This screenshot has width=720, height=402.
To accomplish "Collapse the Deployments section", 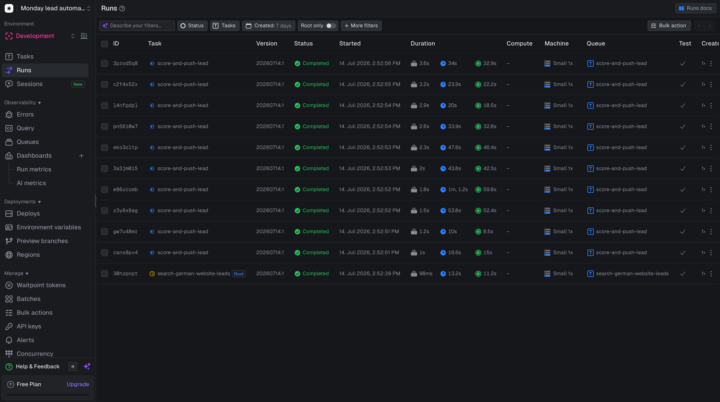I will coord(22,202).
